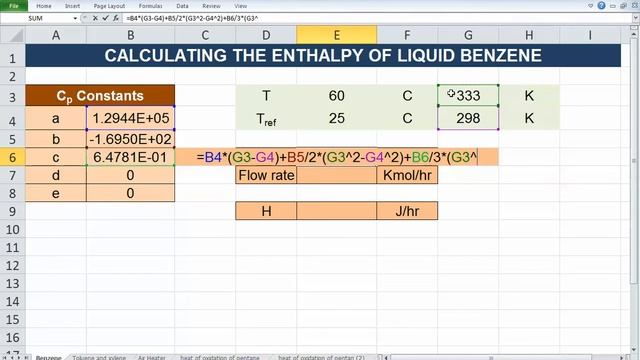
Task: Select column E header
Action: tap(337, 35)
